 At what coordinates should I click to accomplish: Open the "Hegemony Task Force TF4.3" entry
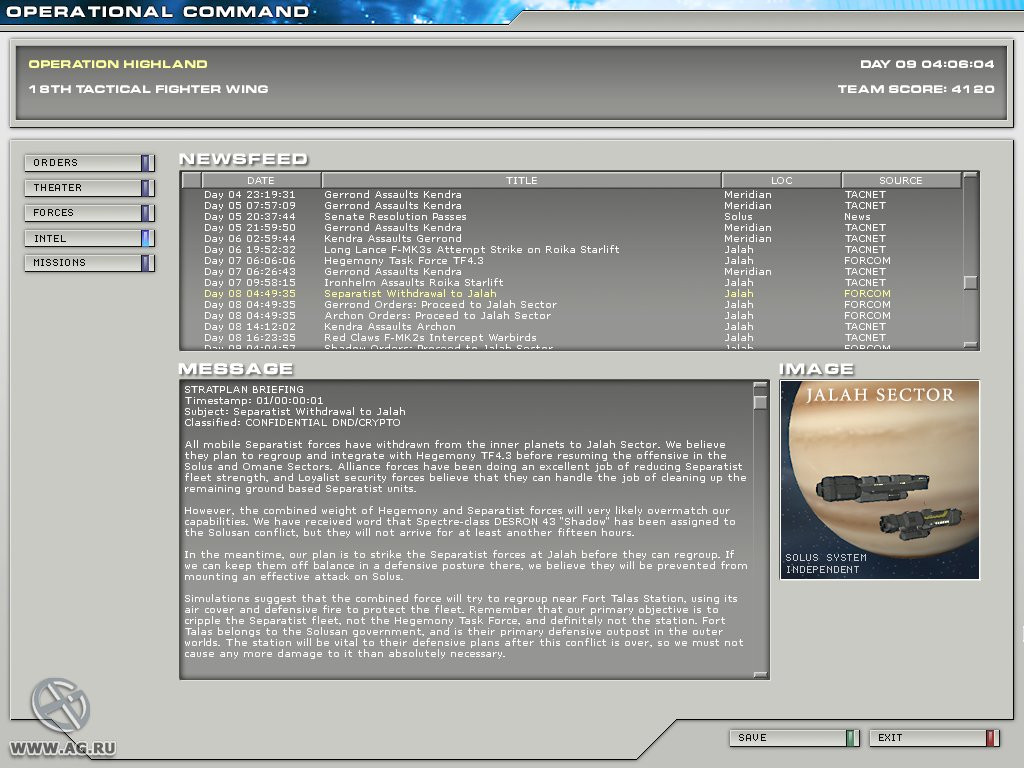(x=571, y=261)
